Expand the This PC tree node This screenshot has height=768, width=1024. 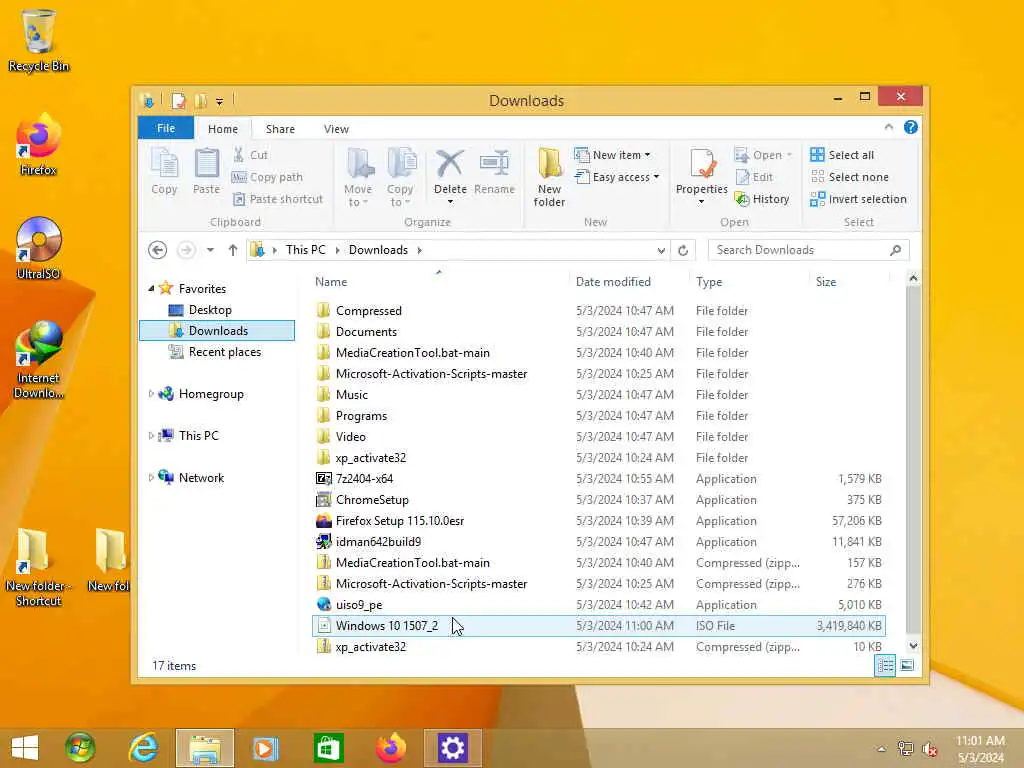click(151, 436)
